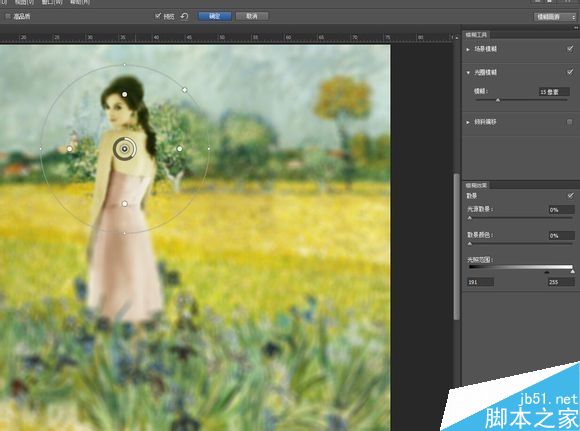Click the top ellipse handle on the outer blur ring
Image resolution: width=580 pixels, height=431 pixels.
pos(125,65)
